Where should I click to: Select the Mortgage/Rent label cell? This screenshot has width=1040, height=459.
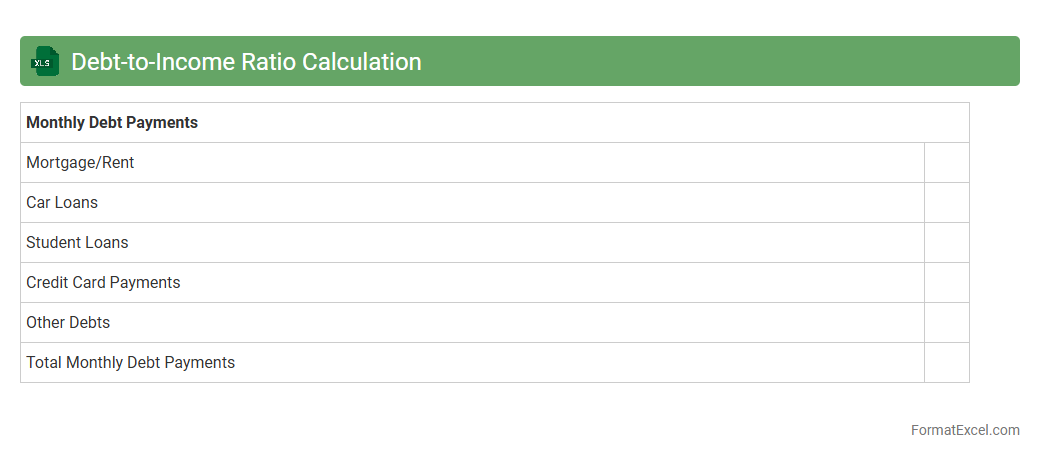[80, 163]
